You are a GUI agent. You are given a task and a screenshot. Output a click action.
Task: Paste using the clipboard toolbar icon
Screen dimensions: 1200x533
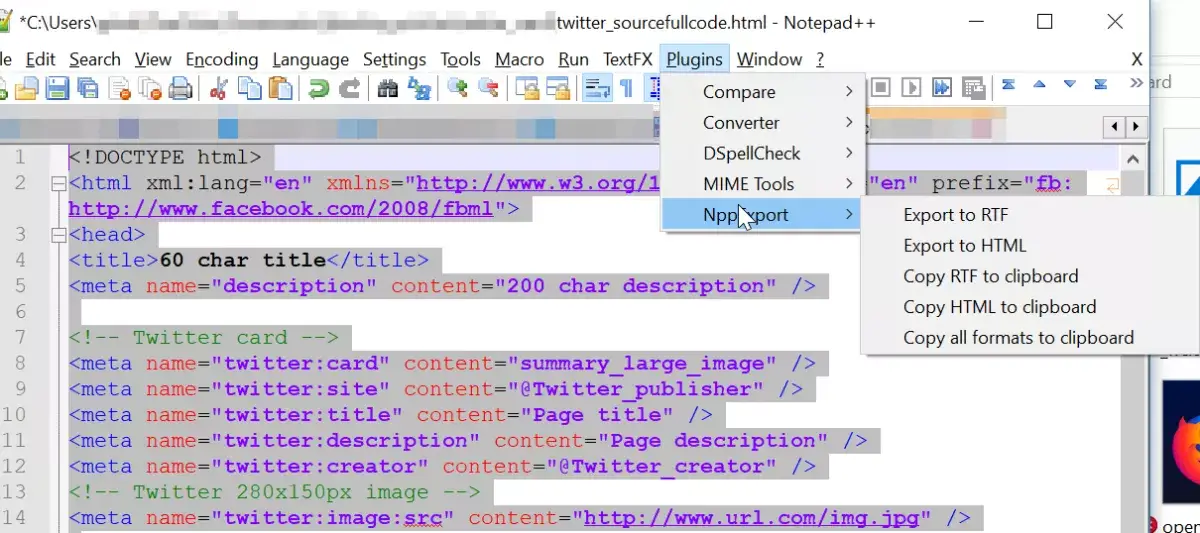coord(281,89)
